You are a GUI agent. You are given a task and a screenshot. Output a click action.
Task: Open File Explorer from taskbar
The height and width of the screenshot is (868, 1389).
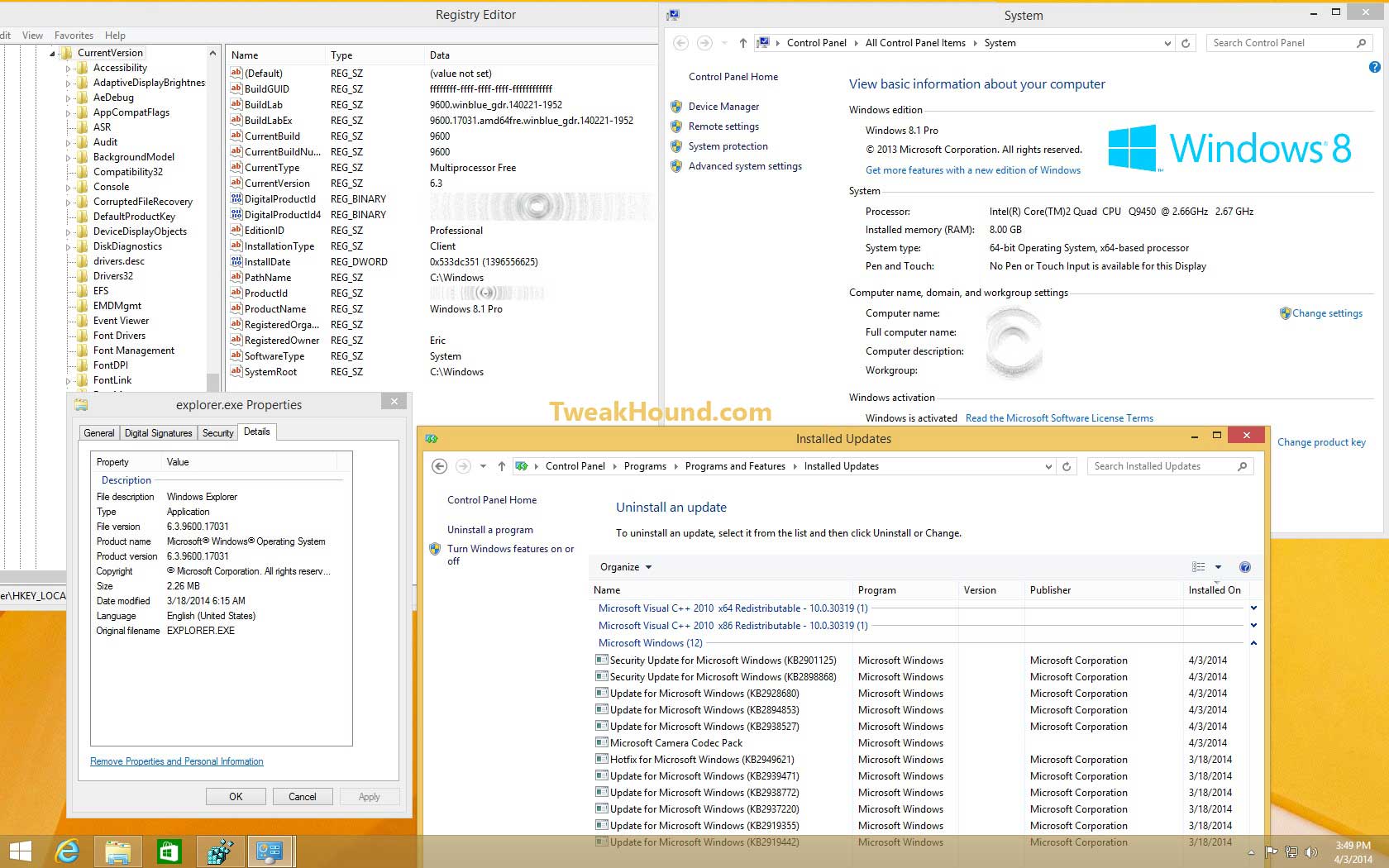[x=118, y=851]
